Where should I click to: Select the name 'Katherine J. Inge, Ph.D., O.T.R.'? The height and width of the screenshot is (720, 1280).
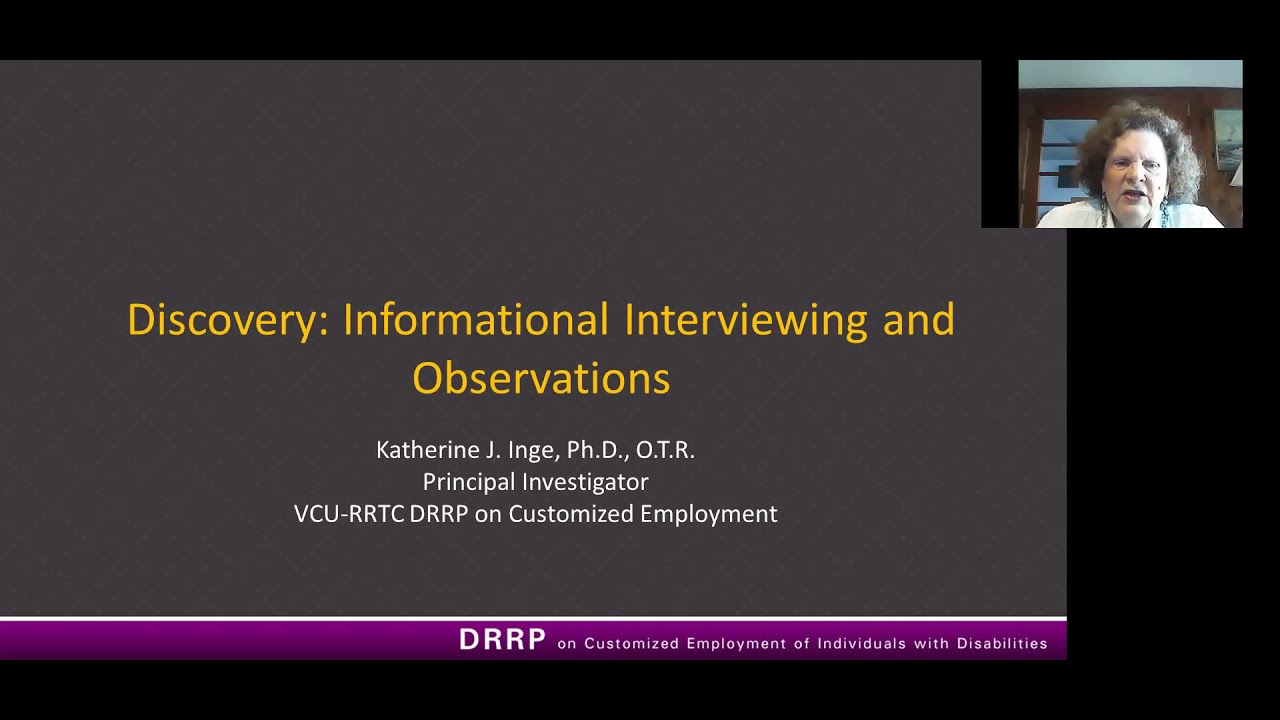(535, 450)
